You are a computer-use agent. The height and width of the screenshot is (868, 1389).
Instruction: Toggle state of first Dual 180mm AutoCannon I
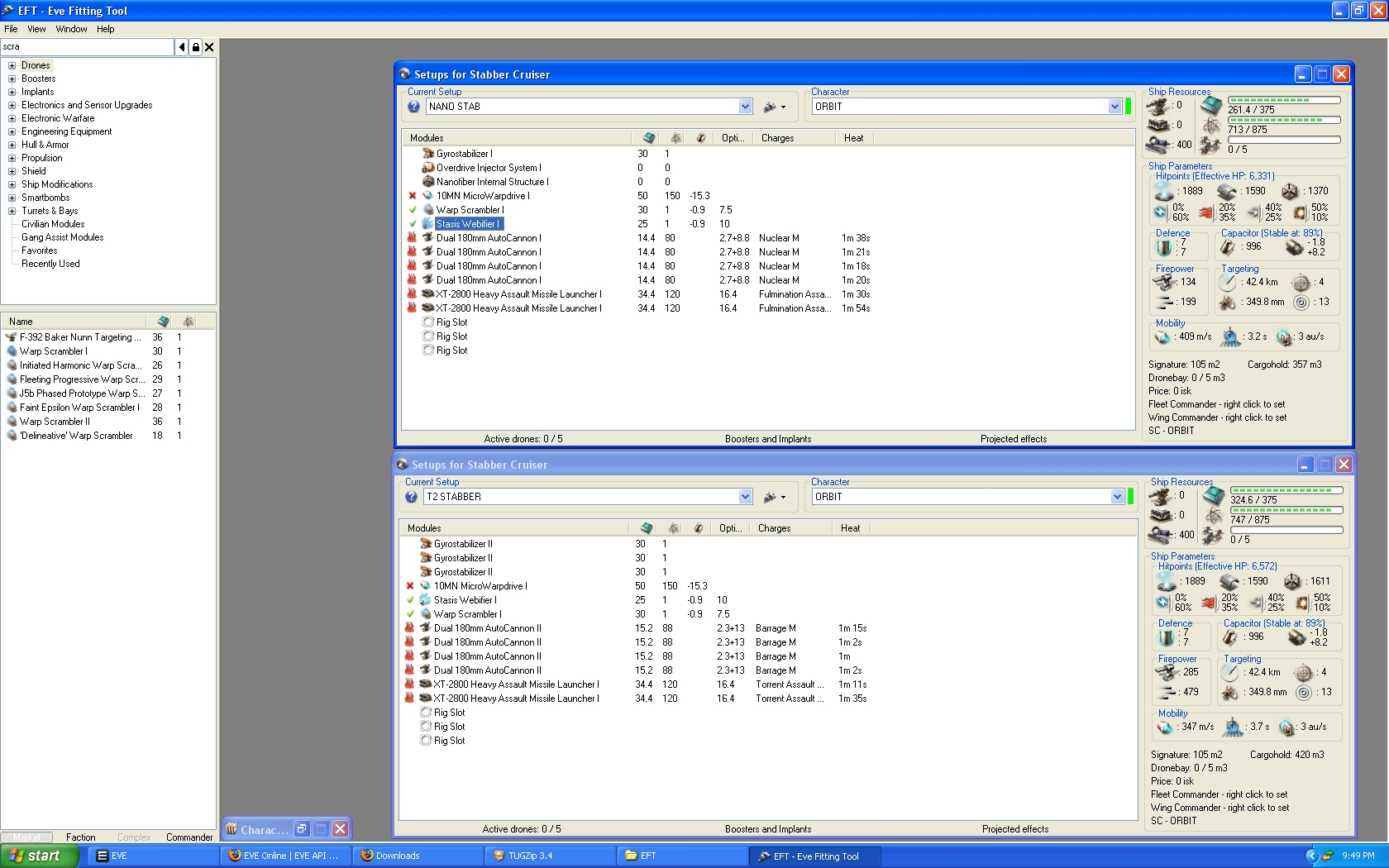click(x=412, y=238)
